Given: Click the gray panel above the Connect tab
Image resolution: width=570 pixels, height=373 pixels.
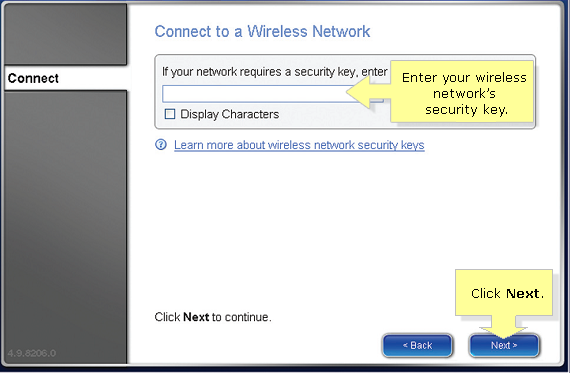Looking at the screenshot, I should (66, 35).
